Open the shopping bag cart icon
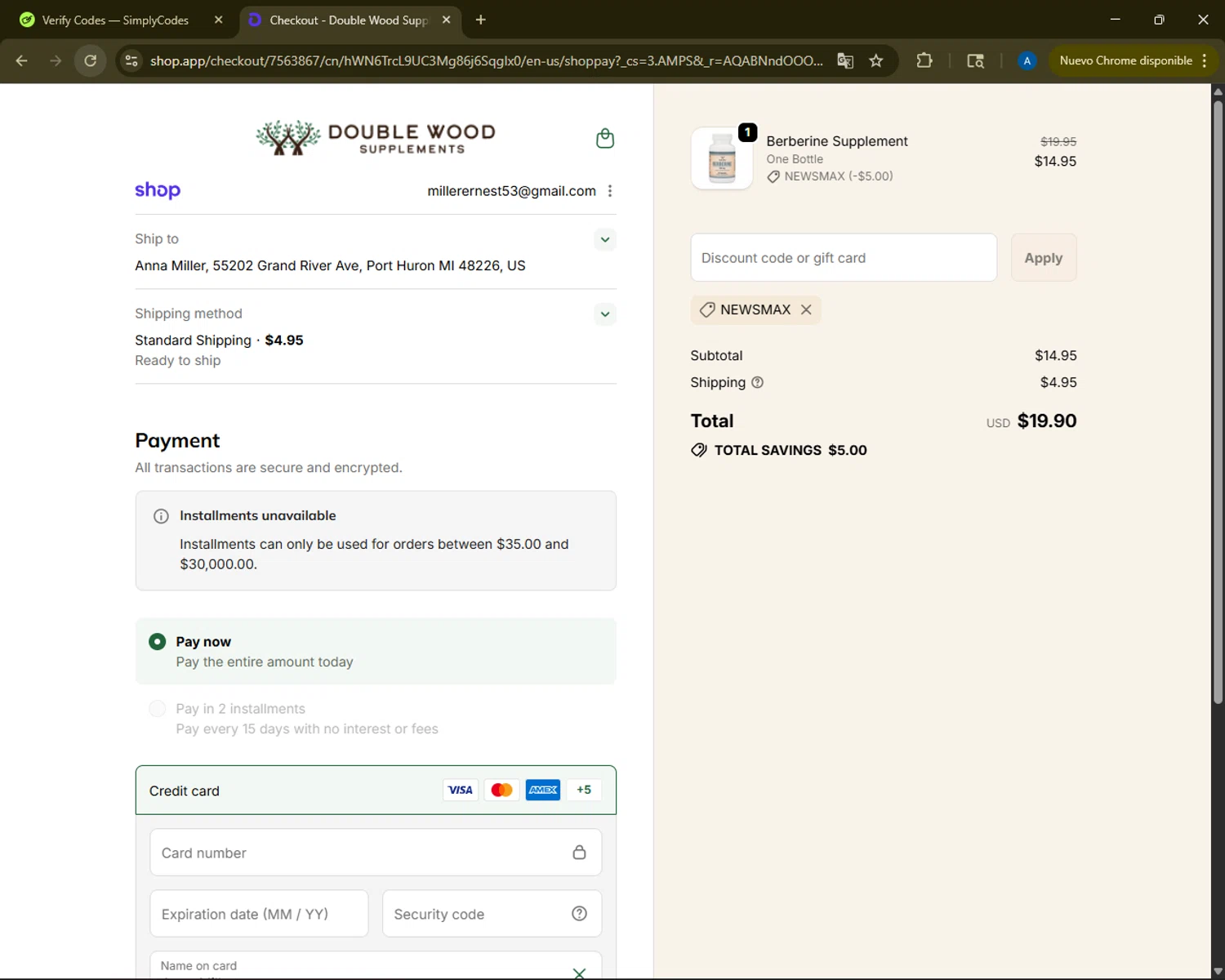 (x=604, y=139)
